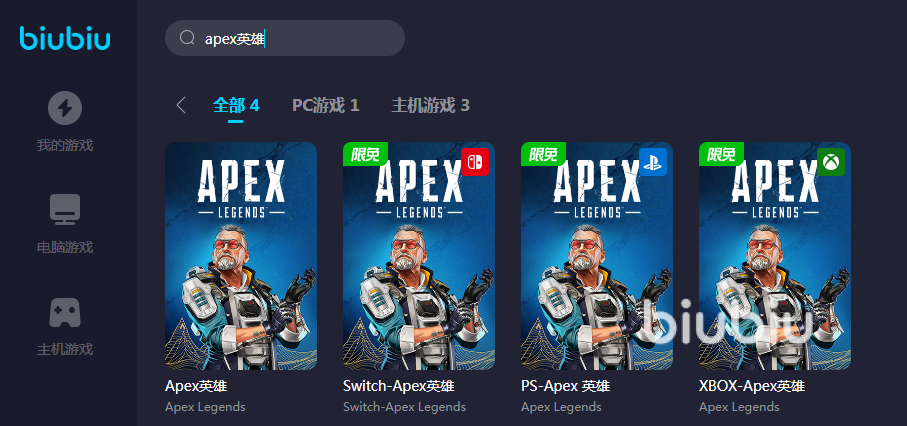Select the Switch-Apex英雄 game cover
Image resolution: width=907 pixels, height=426 pixels.
point(419,256)
